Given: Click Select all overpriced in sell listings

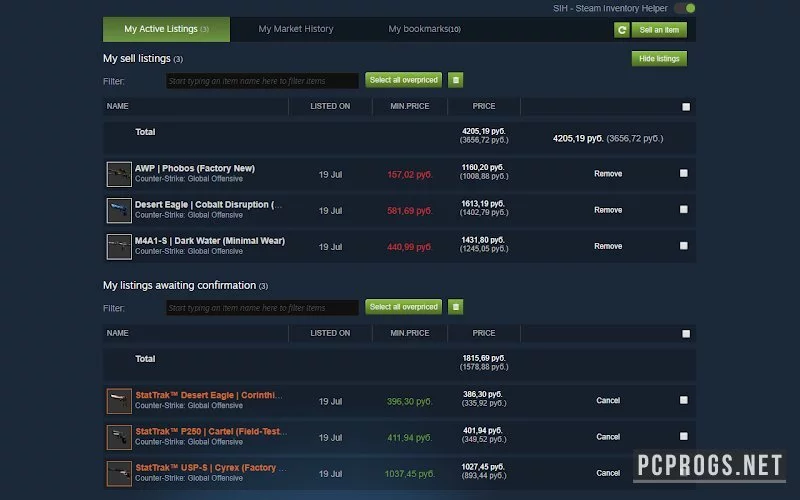Looking at the screenshot, I should click(x=404, y=80).
